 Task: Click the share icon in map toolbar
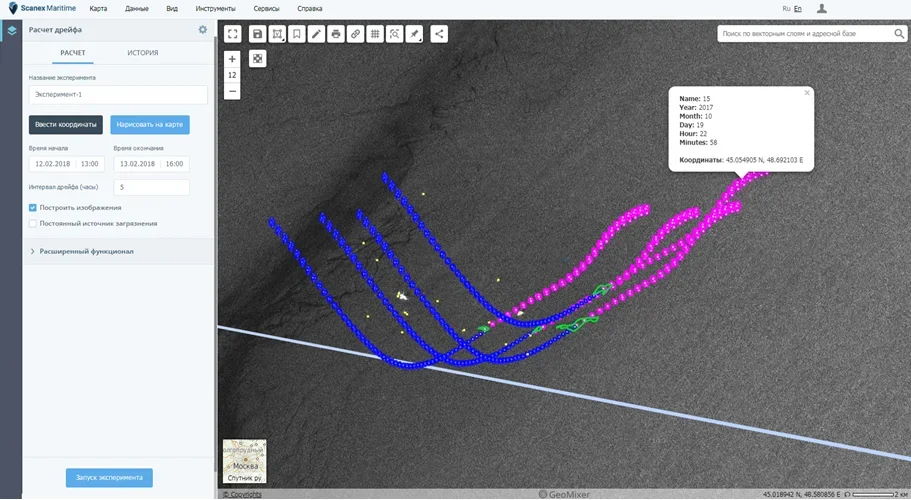click(x=440, y=34)
